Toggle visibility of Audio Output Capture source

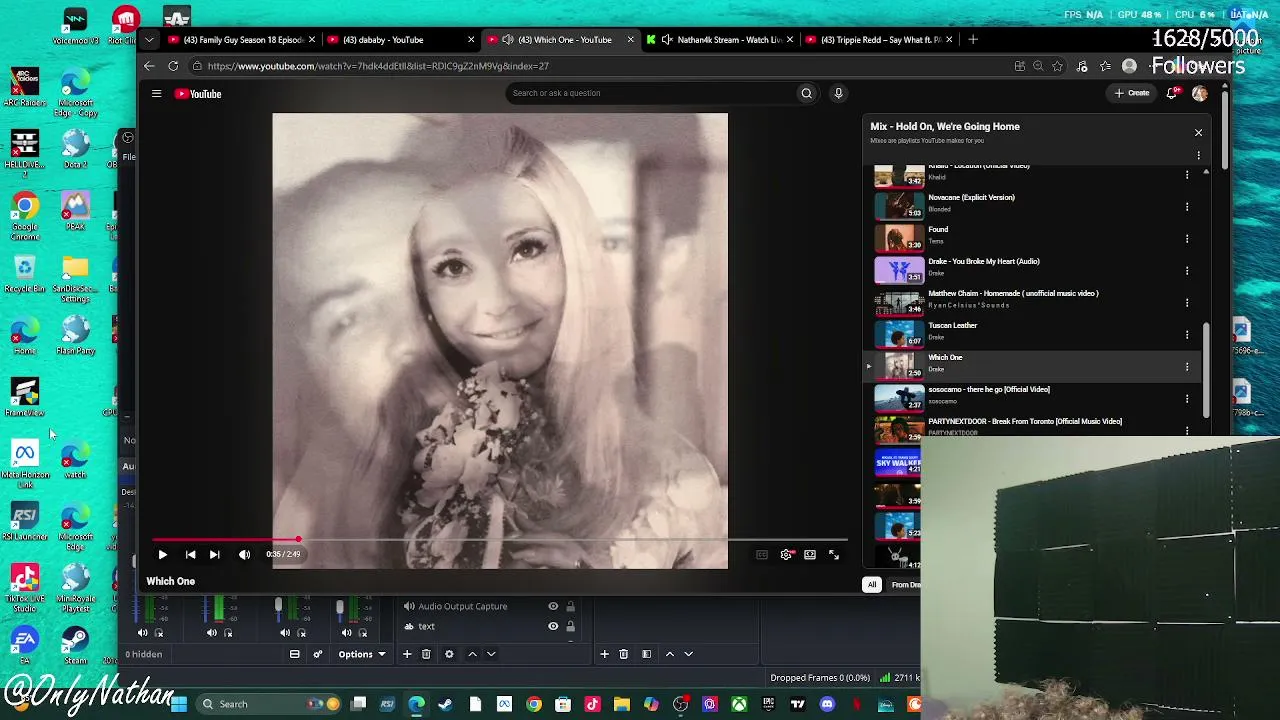[x=553, y=606]
